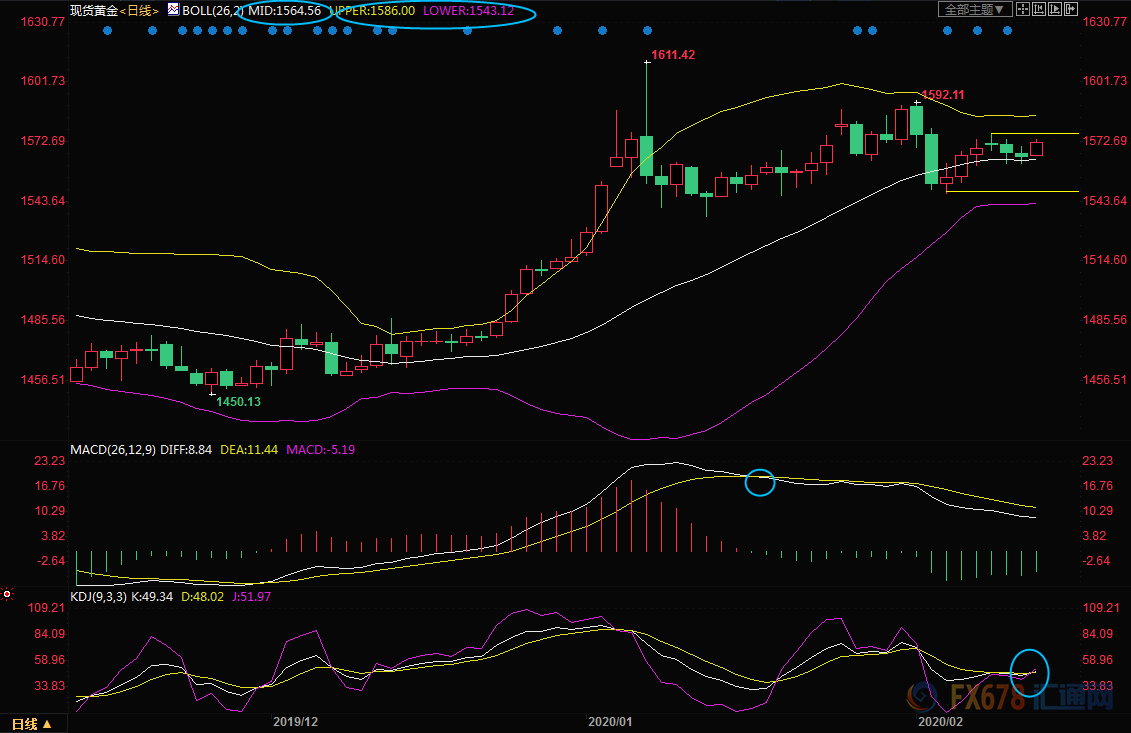This screenshot has width=1131, height=733.
Task: Click the crosshair cursor icon
Action: (x=1022, y=9)
